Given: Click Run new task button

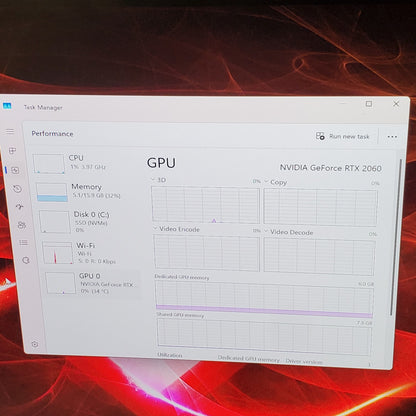Looking at the screenshot, I should 343,136.
